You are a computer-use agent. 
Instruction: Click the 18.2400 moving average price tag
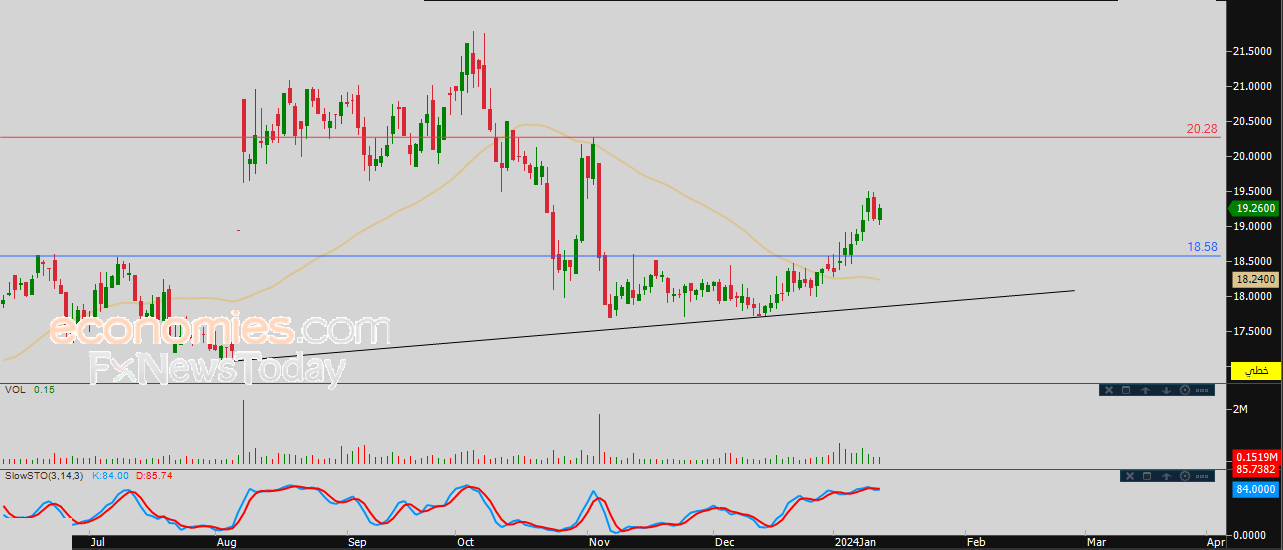tap(1256, 280)
